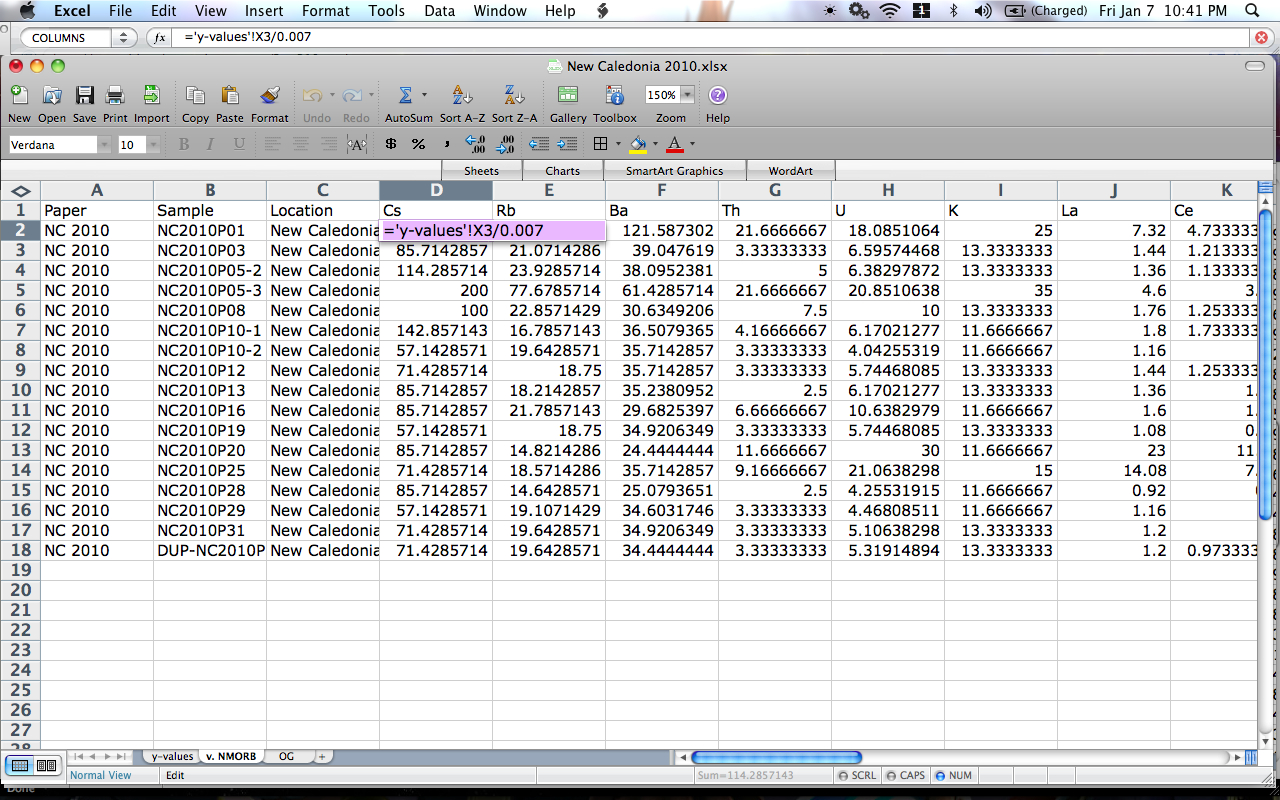Click the AutoSum sigma icon
Image resolution: width=1280 pixels, height=800 pixels.
405,96
